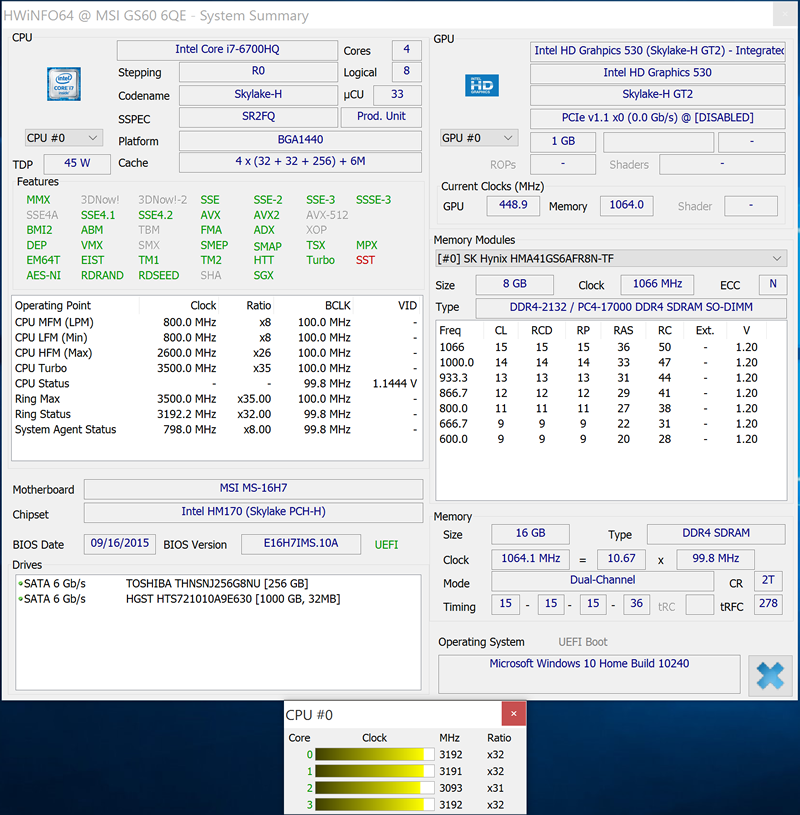Click the GPU clock 448.9 value

coord(513,205)
